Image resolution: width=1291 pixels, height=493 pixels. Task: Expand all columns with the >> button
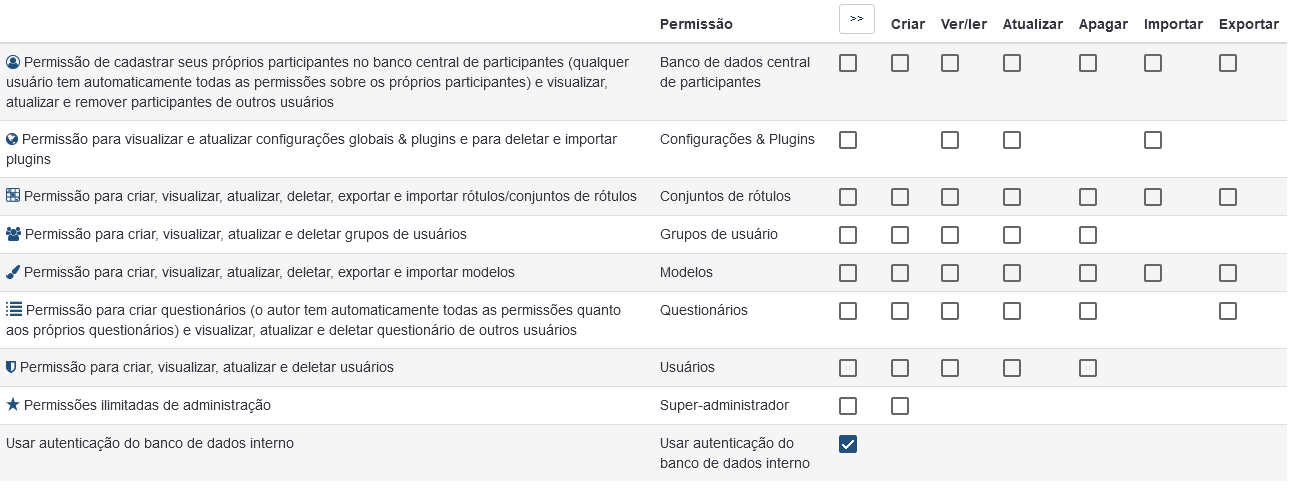click(857, 19)
